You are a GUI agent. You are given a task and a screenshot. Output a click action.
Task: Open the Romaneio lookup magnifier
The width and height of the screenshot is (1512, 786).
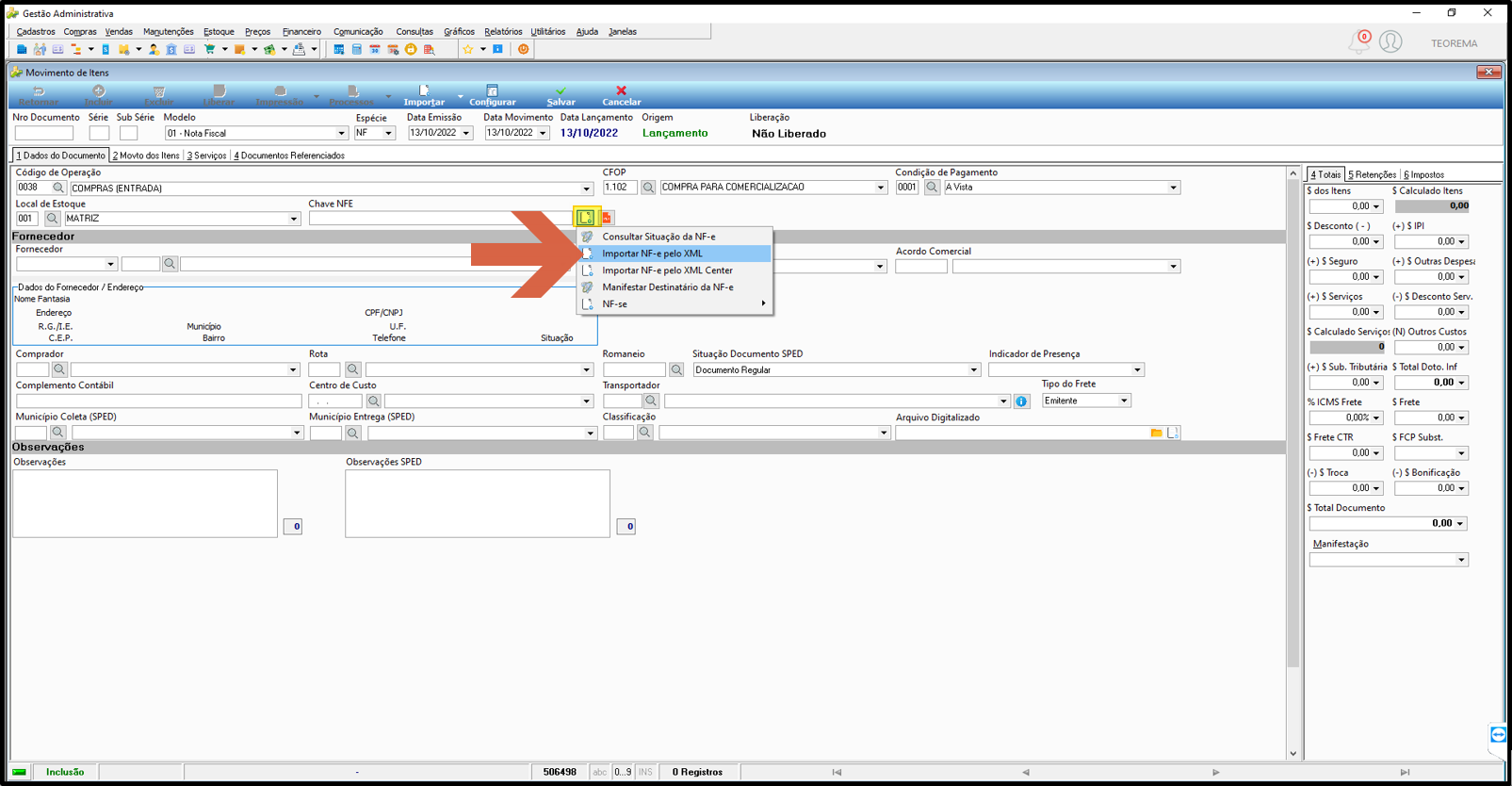[x=676, y=369]
